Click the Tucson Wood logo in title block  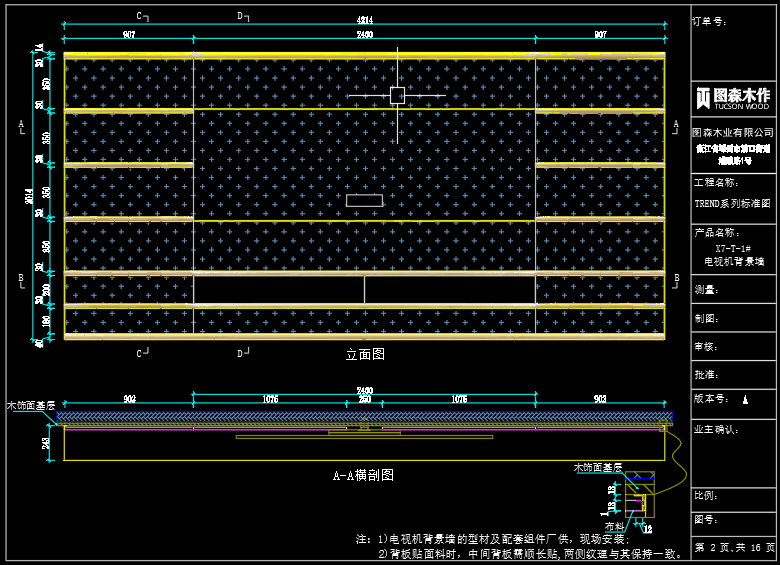click(x=734, y=97)
